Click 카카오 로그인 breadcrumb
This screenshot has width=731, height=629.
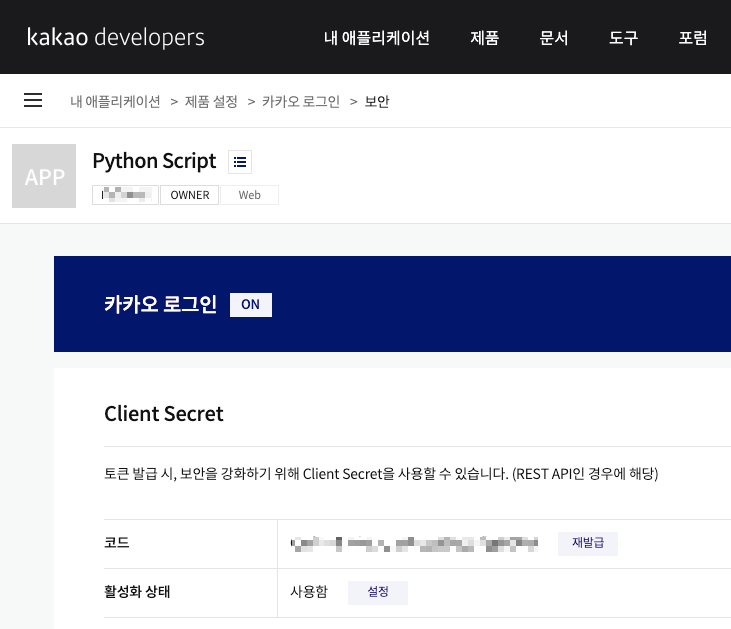(301, 101)
